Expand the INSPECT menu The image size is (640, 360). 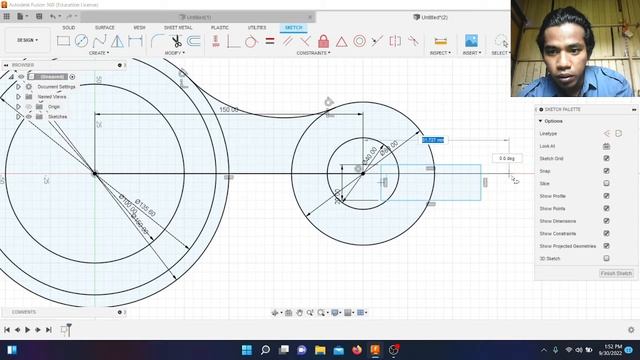click(440, 53)
